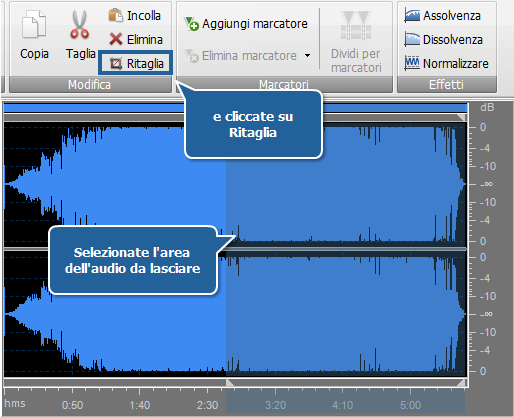
Task: Click the Dividi per marcatori icon
Action: [x=356, y=26]
